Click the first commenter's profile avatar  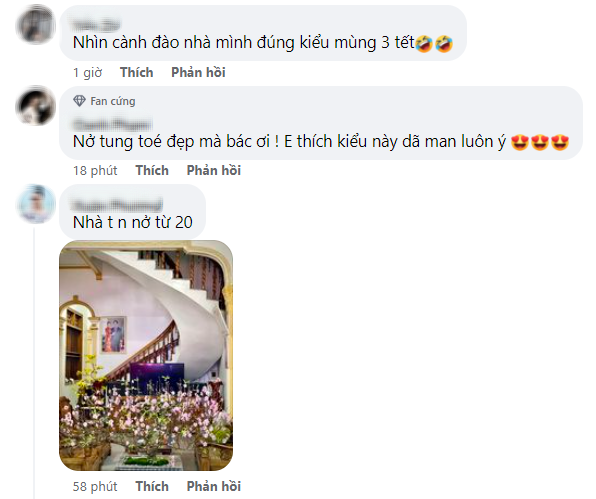[x=36, y=25]
